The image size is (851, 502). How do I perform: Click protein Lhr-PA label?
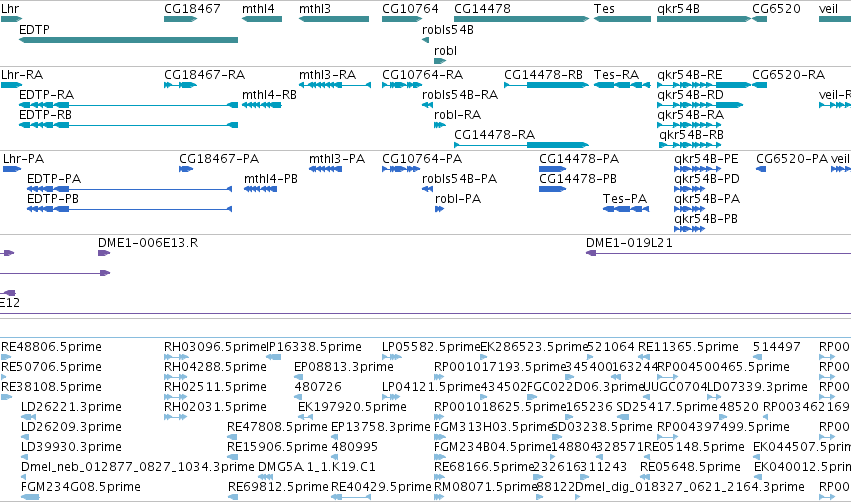[x=23, y=158]
